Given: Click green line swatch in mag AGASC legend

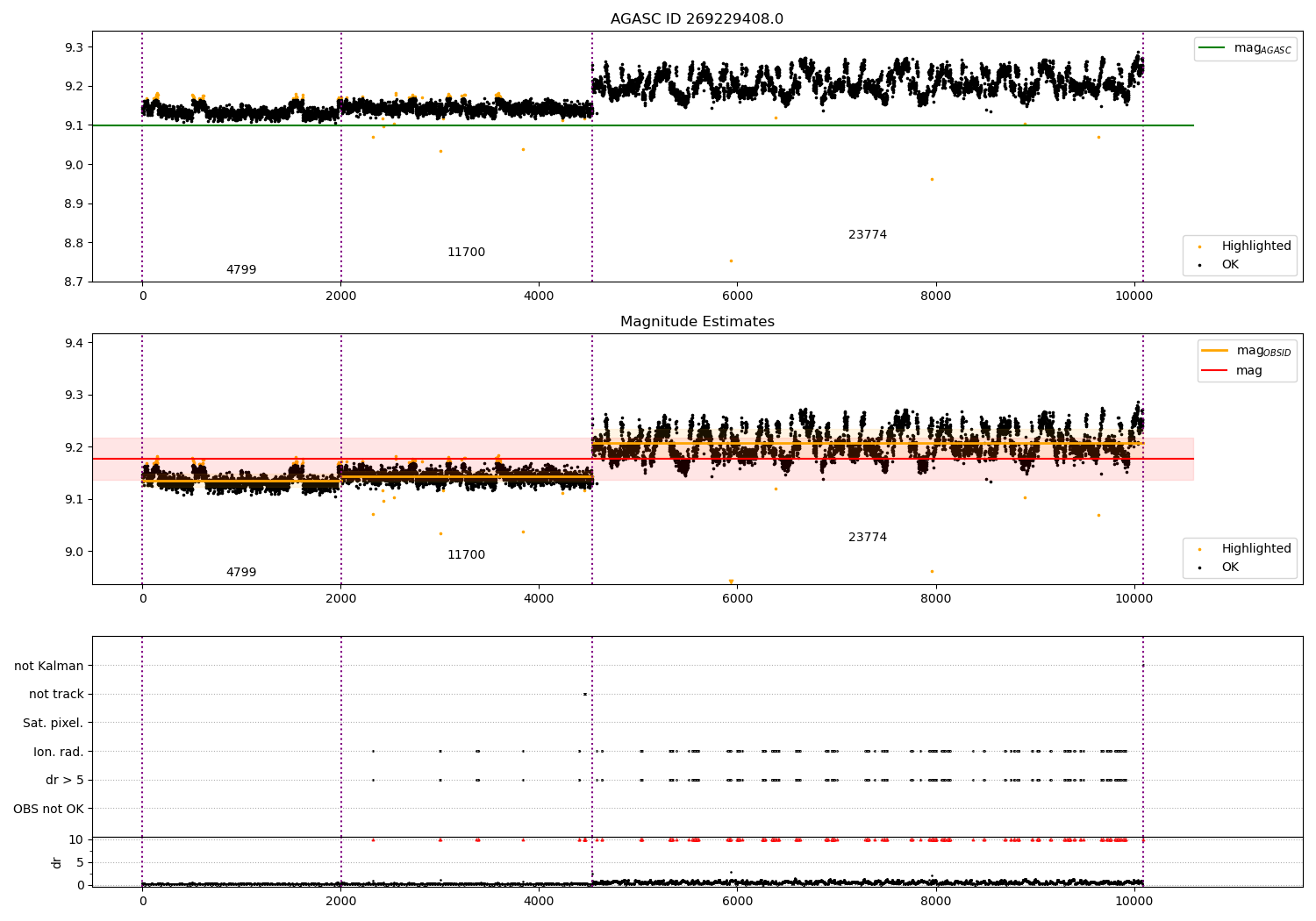Looking at the screenshot, I should pos(1213,48).
